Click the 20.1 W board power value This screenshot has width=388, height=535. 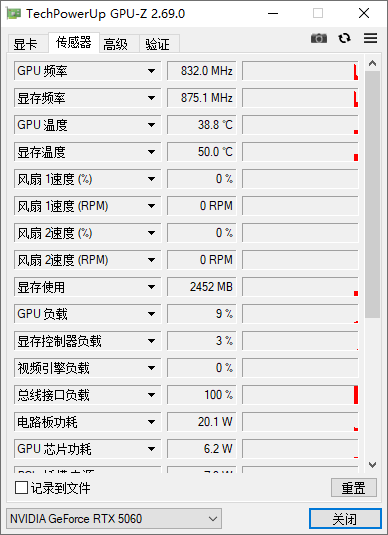201,422
